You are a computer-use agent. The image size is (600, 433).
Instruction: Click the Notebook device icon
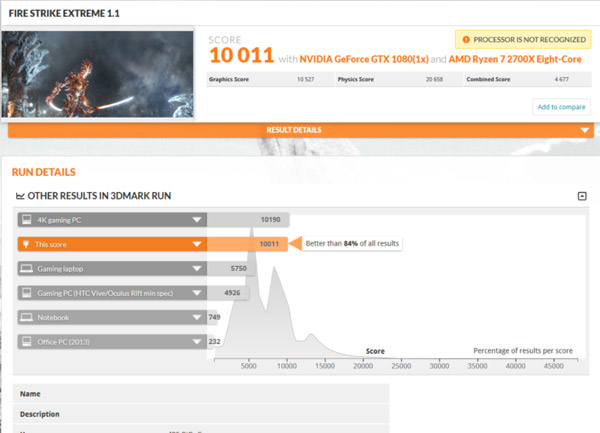tap(25, 317)
